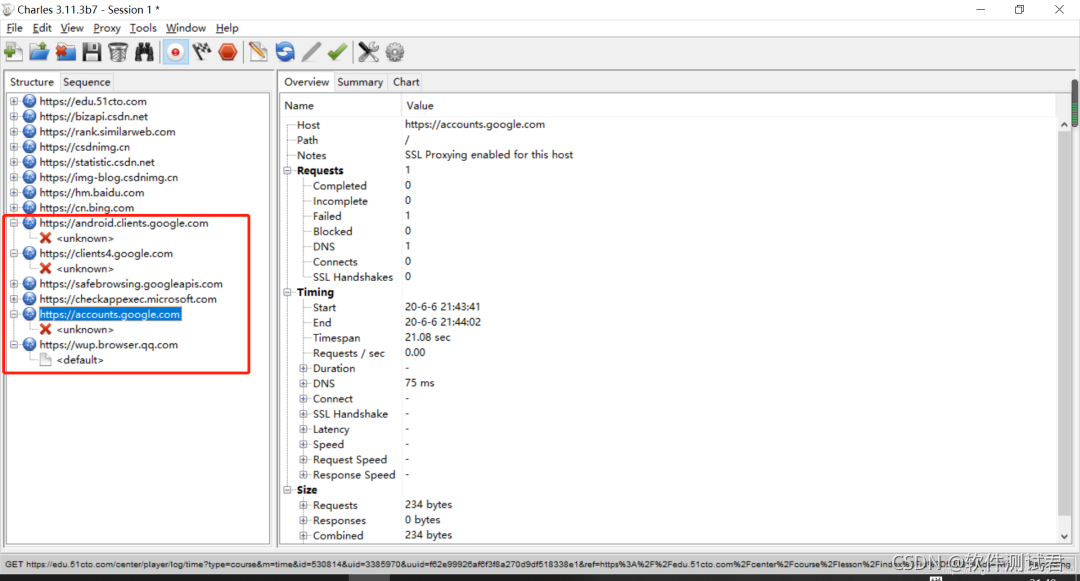Click the Overview scrollbar up arrow
The width and height of the screenshot is (1080, 581).
pyautogui.click(x=1064, y=125)
